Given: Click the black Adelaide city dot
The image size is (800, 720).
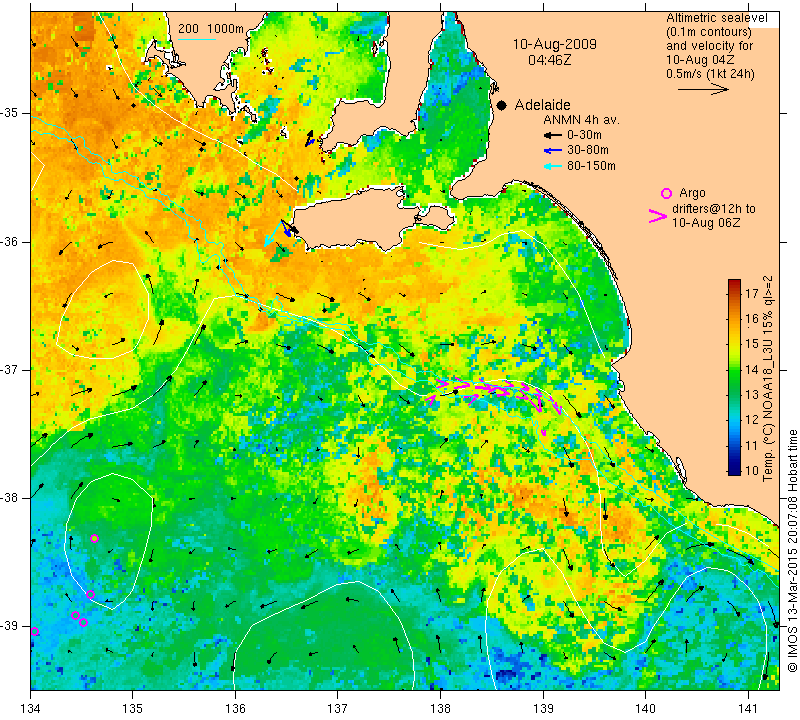Looking at the screenshot, I should tap(502, 105).
